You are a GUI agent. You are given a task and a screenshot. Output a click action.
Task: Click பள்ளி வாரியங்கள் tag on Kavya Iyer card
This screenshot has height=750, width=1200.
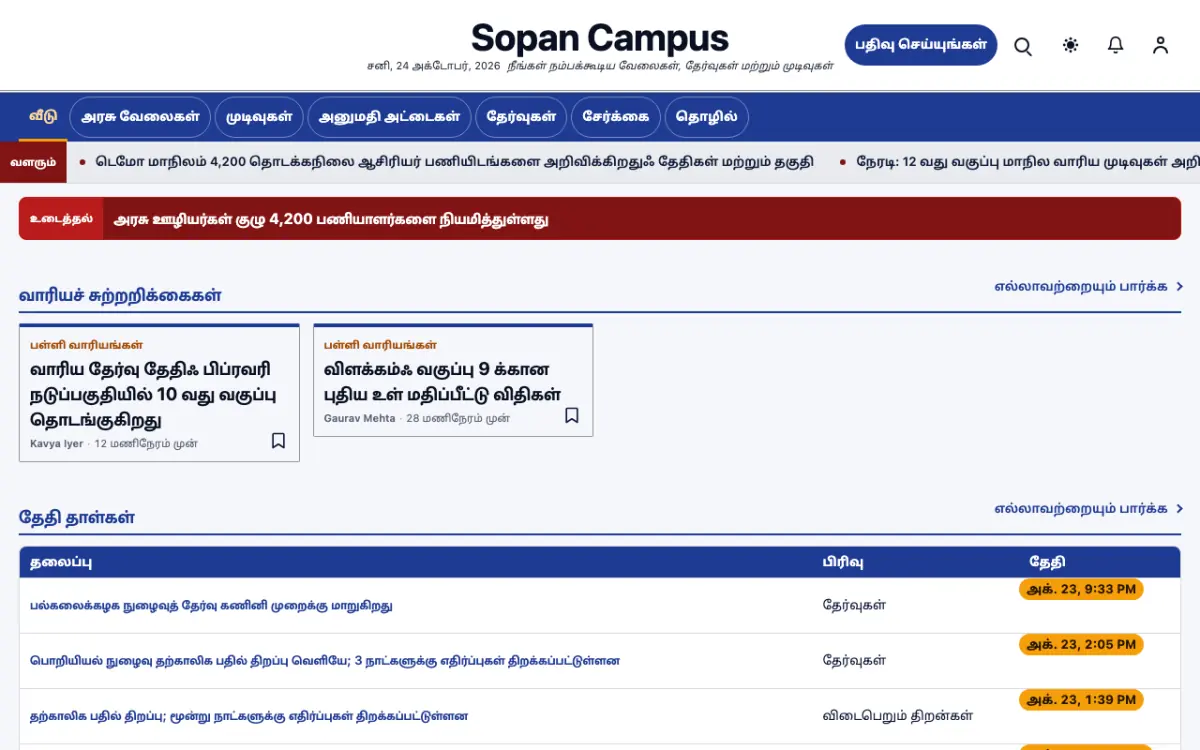(86, 344)
